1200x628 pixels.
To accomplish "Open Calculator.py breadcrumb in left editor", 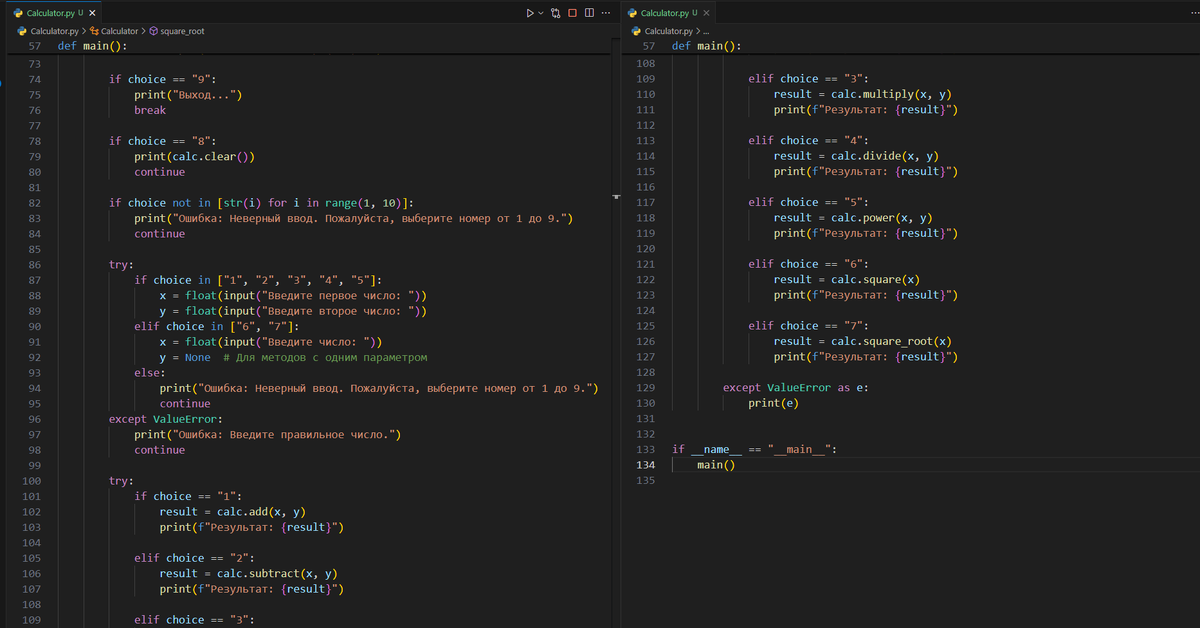I will (x=55, y=31).
